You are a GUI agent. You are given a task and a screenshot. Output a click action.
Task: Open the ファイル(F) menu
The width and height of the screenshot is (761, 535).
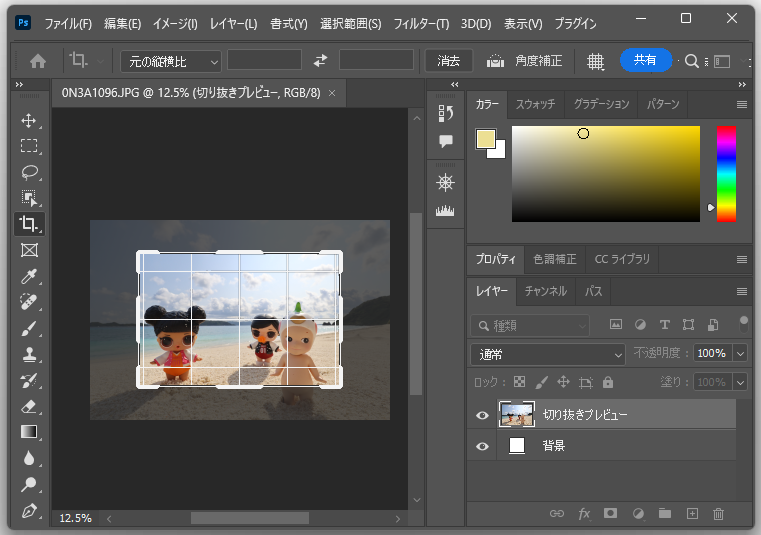[x=68, y=24]
